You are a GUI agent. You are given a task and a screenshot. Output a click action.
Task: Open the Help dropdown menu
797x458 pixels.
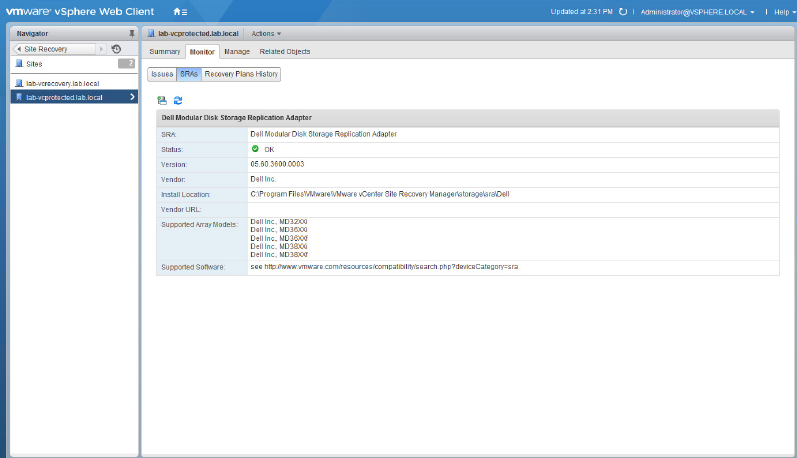click(x=780, y=12)
